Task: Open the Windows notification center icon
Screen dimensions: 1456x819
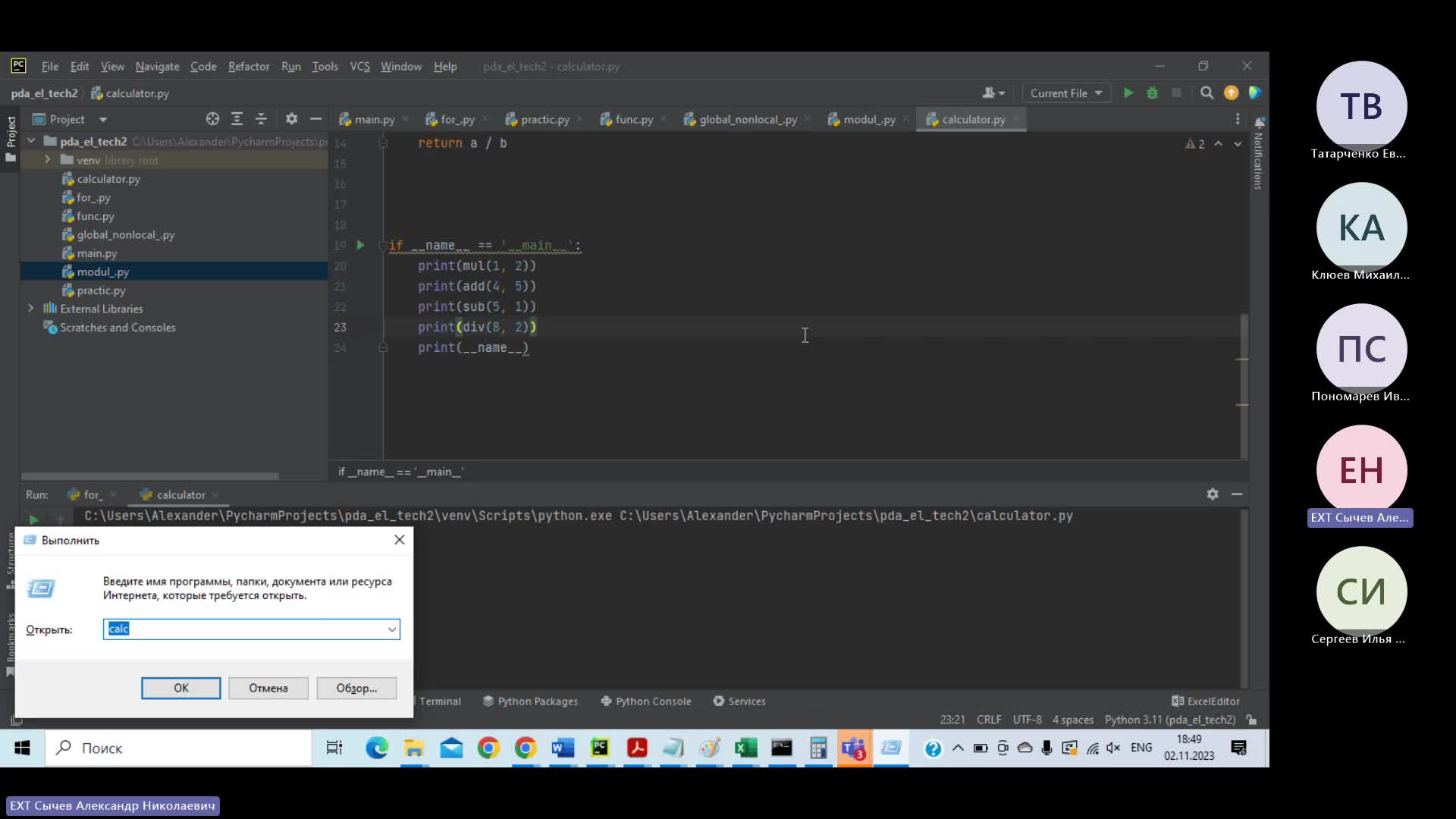Action: point(1239,748)
